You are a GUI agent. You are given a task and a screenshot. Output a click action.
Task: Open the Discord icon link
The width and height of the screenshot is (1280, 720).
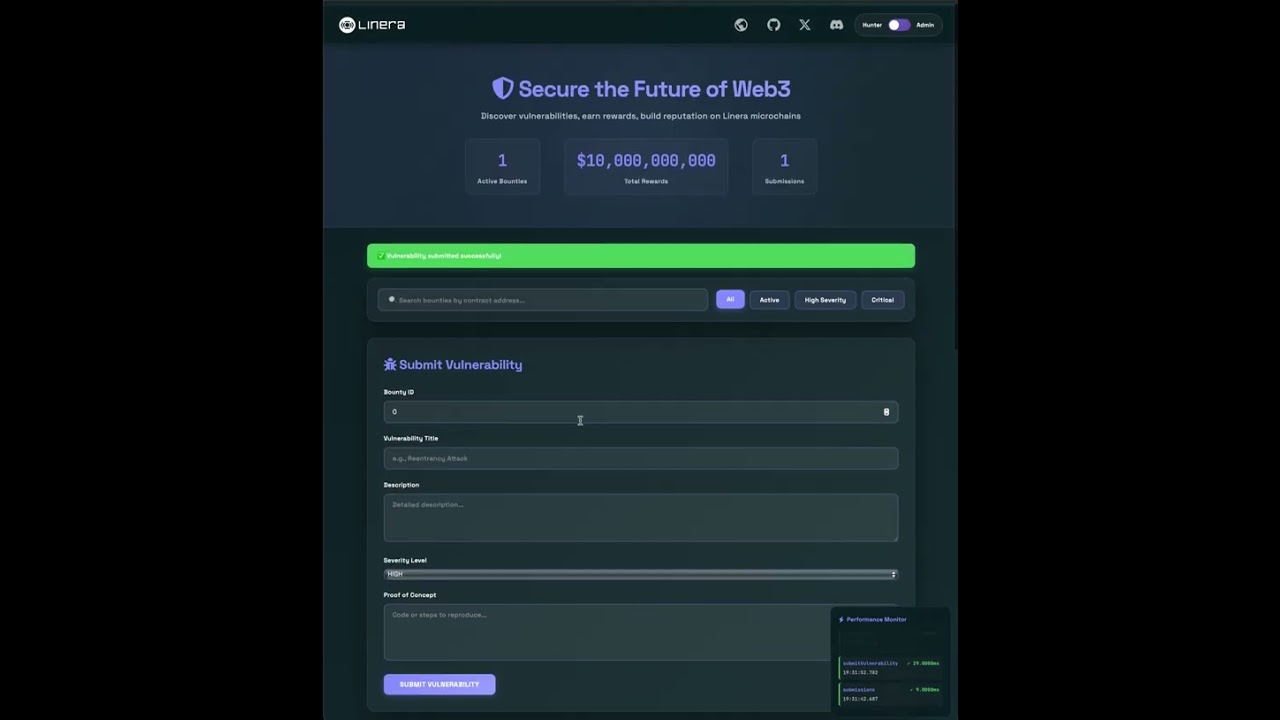click(x=836, y=25)
